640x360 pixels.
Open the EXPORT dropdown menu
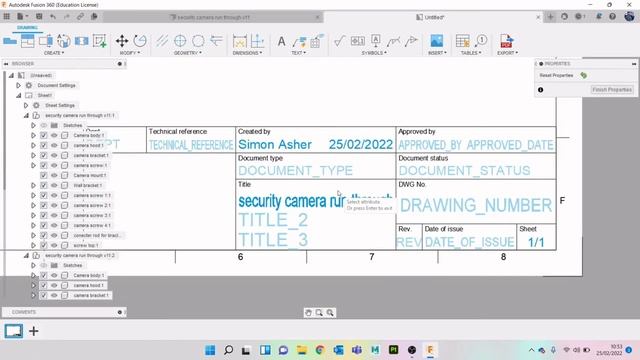(507, 53)
